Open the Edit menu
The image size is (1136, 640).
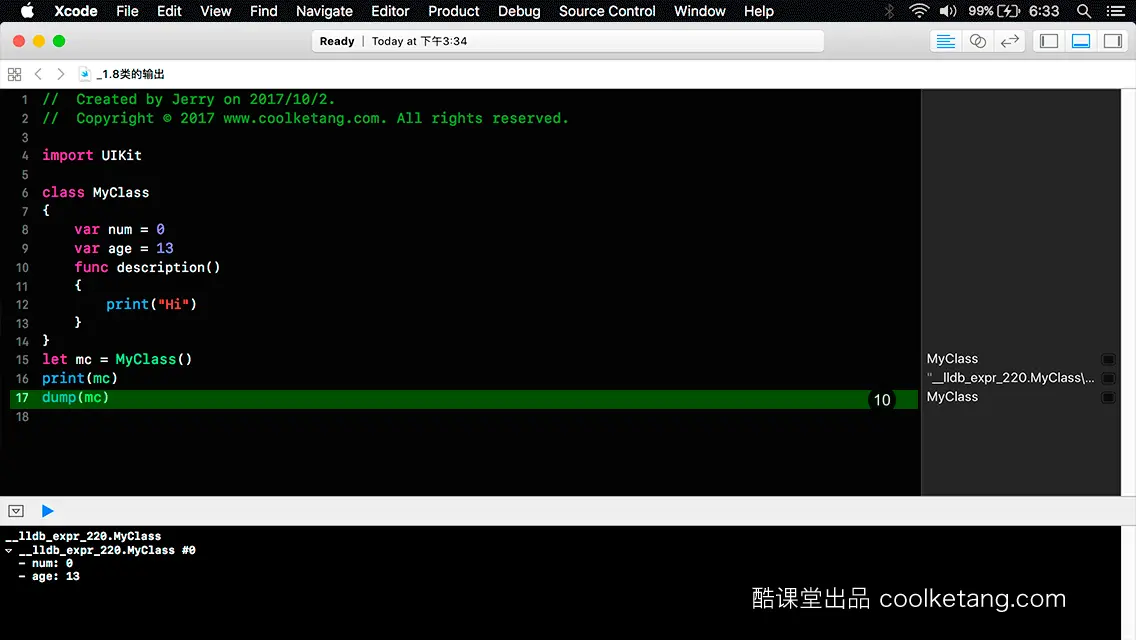pos(169,11)
